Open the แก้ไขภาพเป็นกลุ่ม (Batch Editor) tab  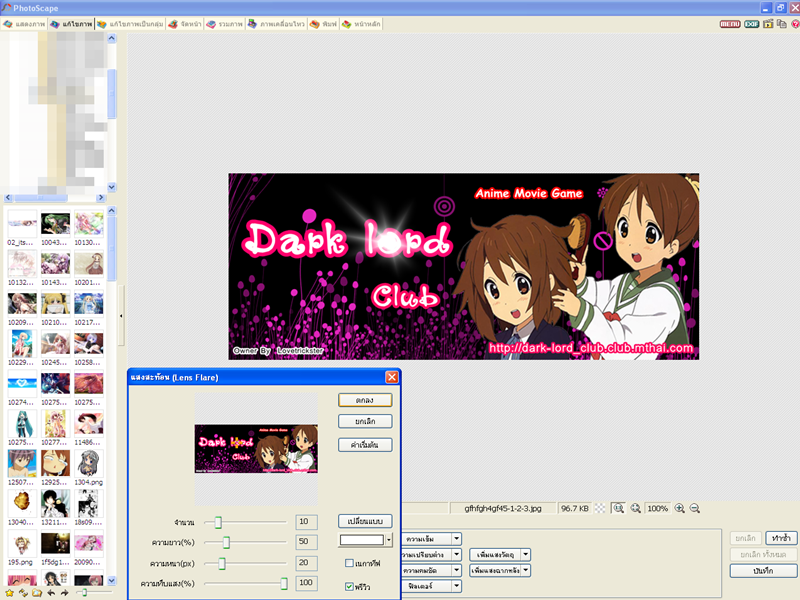pyautogui.click(x=130, y=24)
